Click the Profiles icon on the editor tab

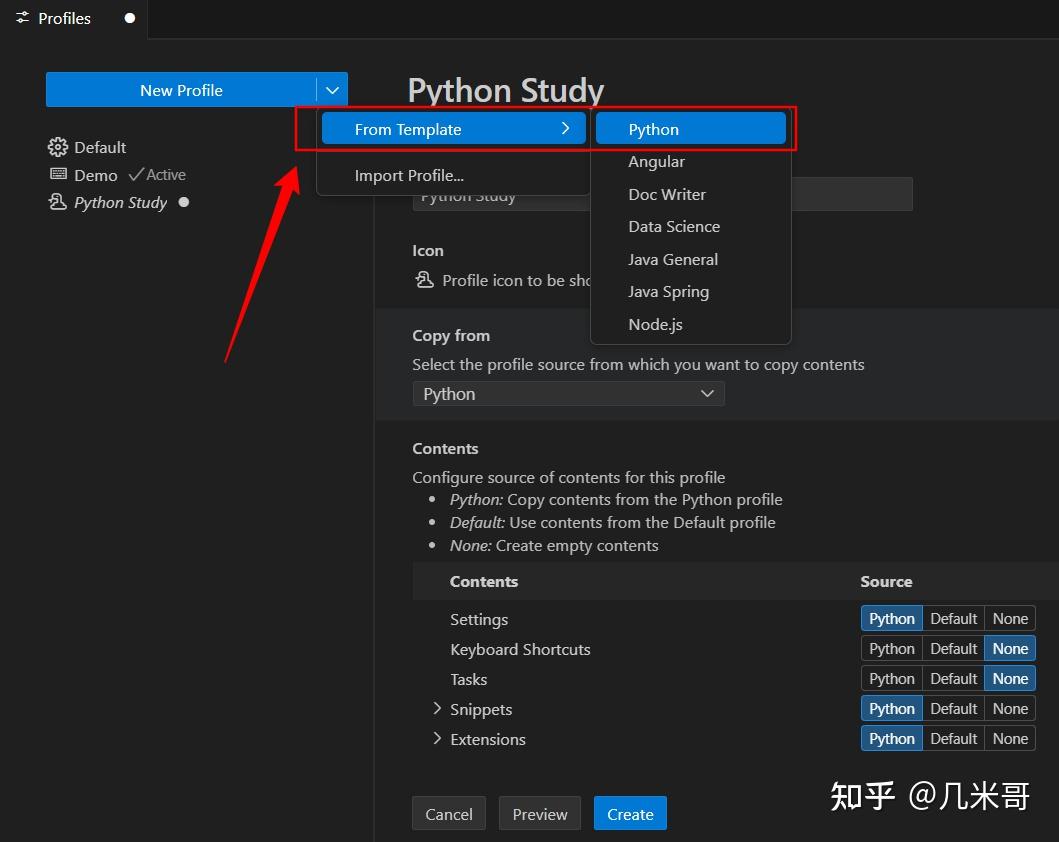[21, 18]
